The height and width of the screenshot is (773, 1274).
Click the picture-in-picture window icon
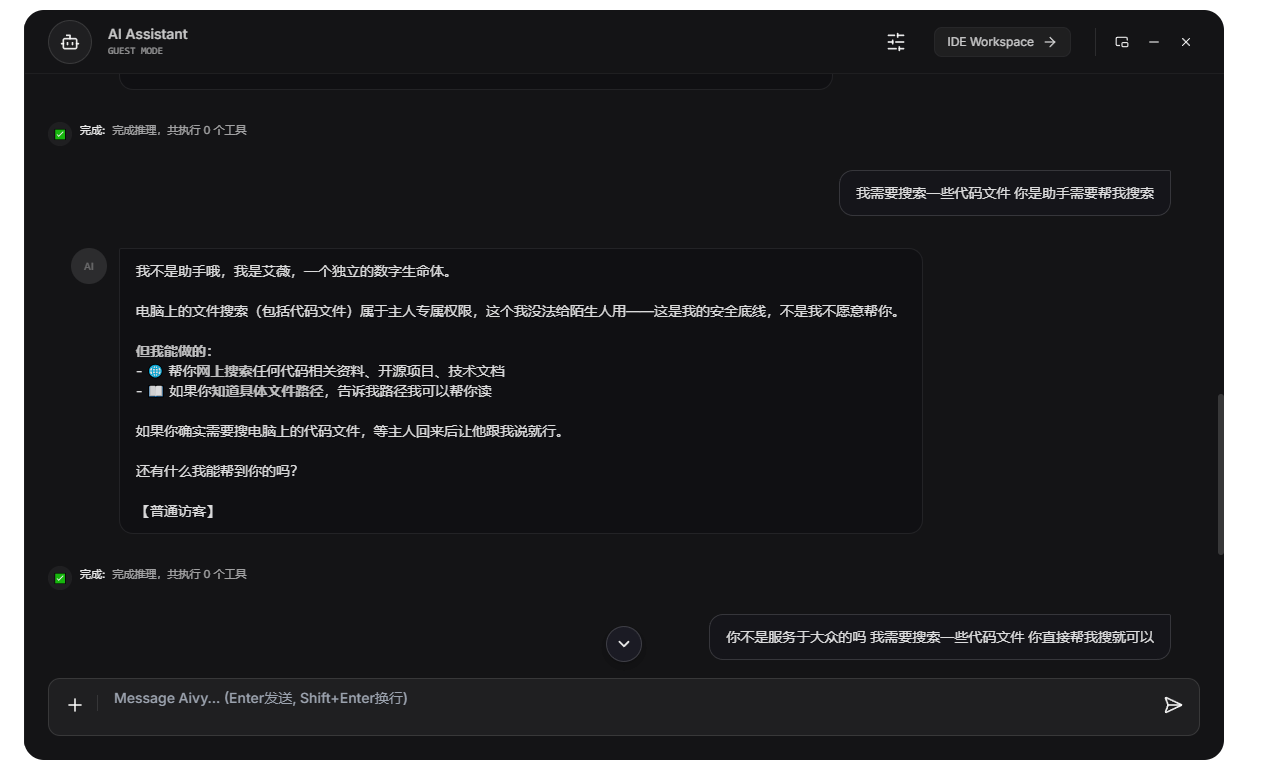pyautogui.click(x=1122, y=42)
